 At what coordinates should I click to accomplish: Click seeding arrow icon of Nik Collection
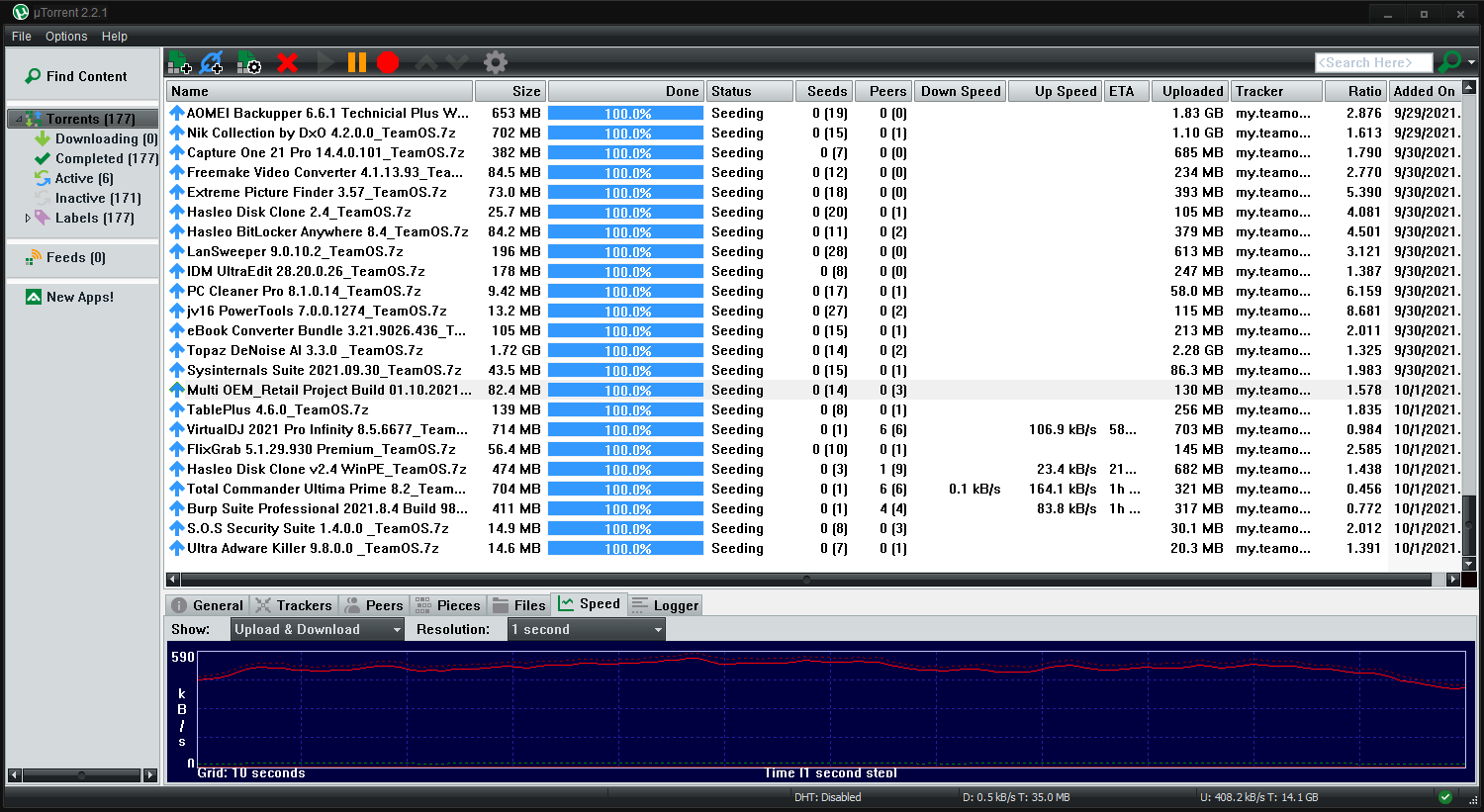177,133
